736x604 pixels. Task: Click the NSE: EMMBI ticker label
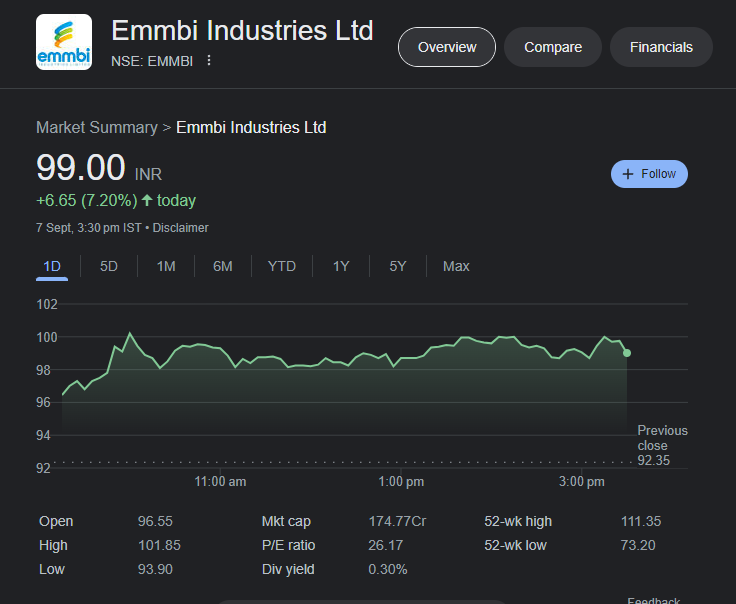pos(152,61)
